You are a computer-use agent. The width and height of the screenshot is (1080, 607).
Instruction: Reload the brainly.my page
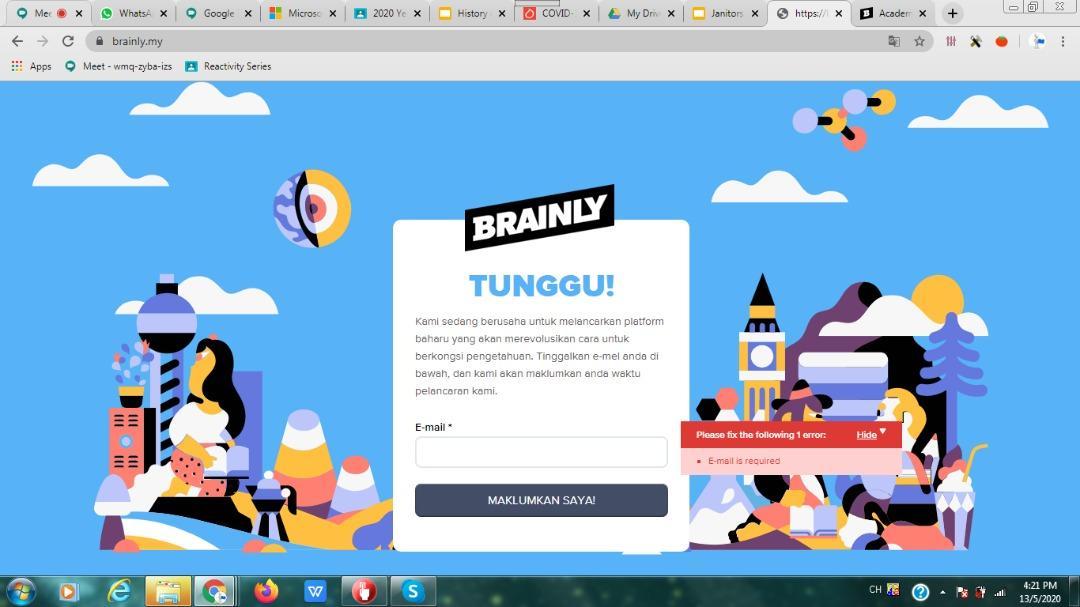coord(68,41)
